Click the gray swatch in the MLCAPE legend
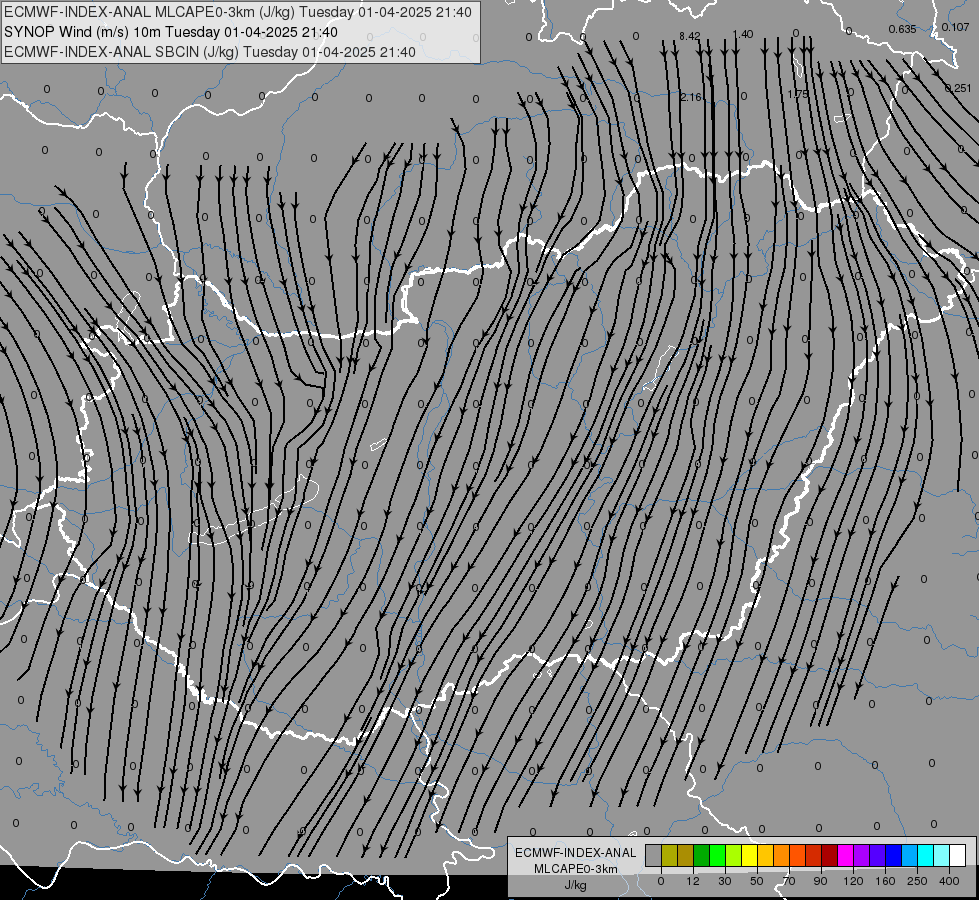 click(653, 855)
